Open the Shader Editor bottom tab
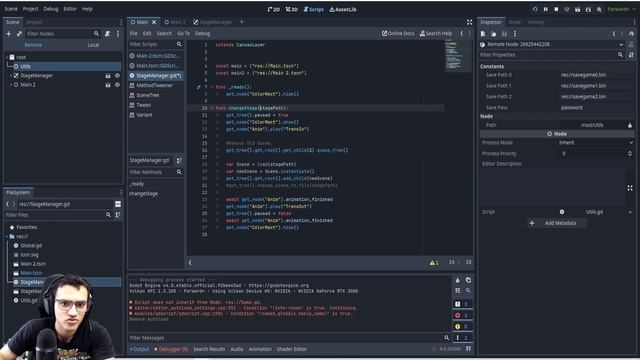The width and height of the screenshot is (640, 360). (291, 349)
